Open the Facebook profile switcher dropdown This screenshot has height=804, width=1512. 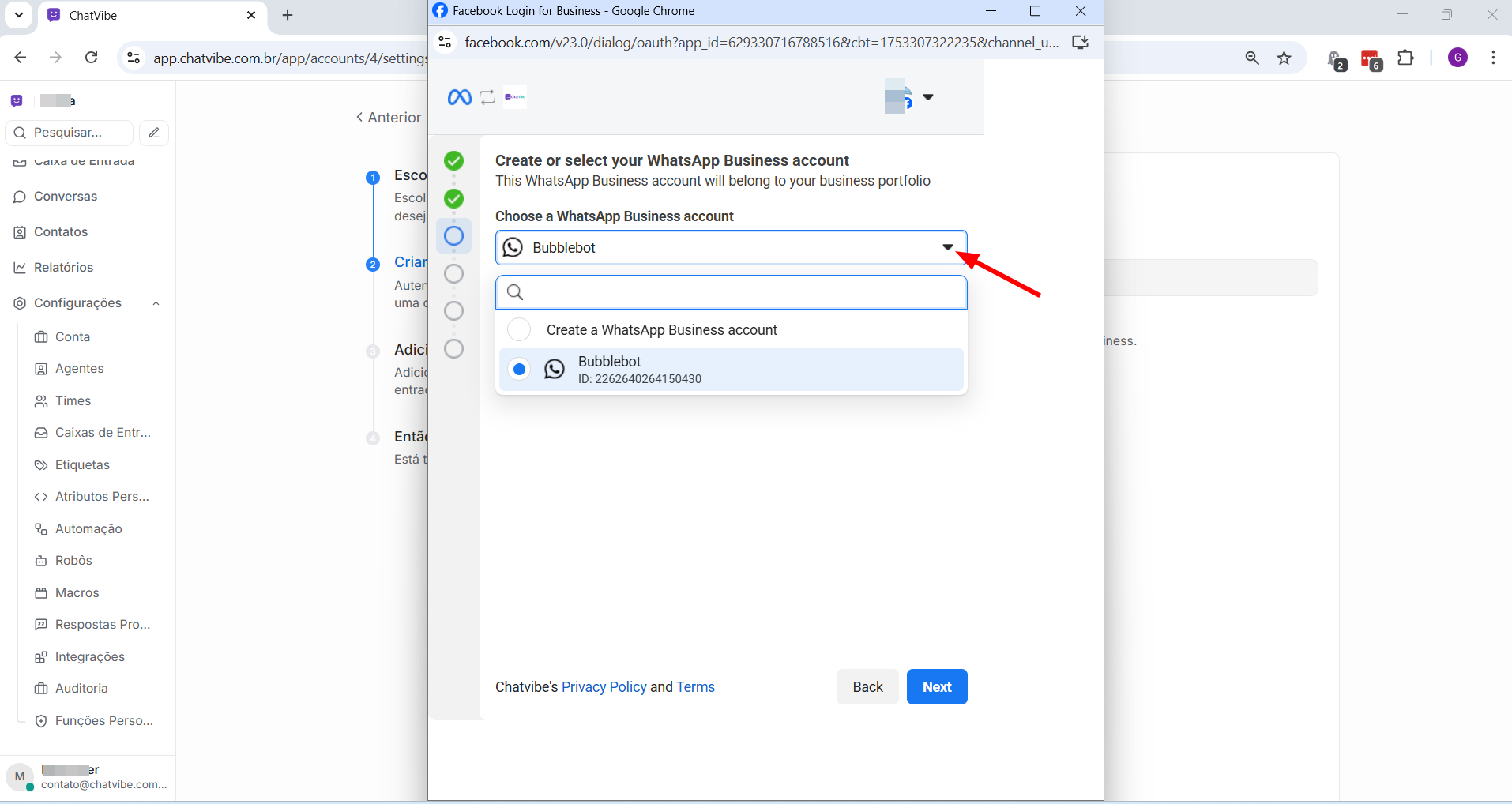click(x=928, y=97)
